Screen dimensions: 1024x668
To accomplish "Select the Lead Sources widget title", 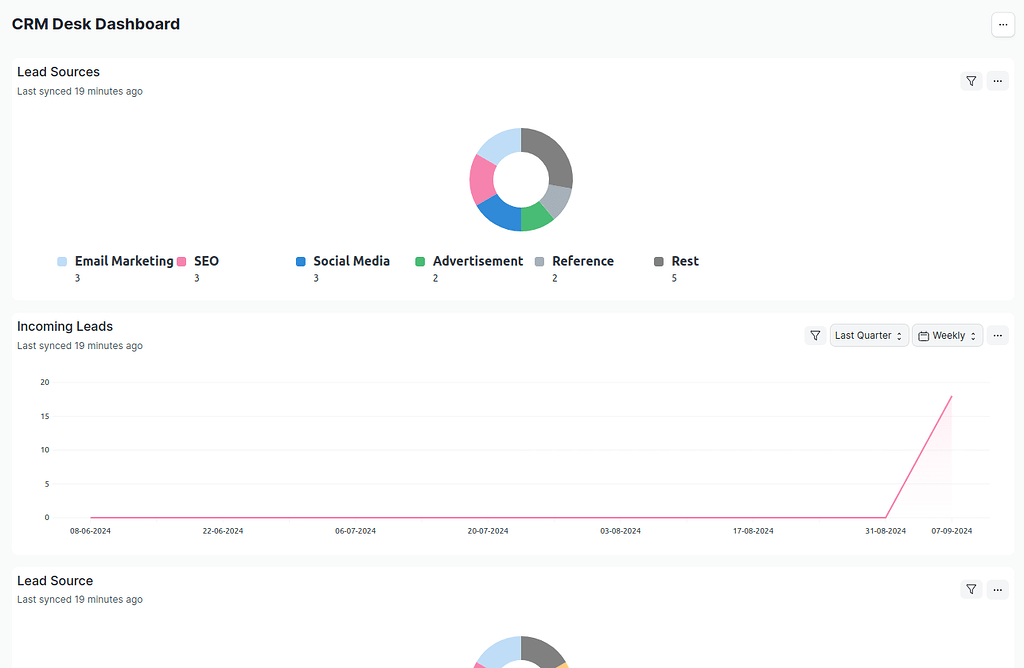I will 57,71.
